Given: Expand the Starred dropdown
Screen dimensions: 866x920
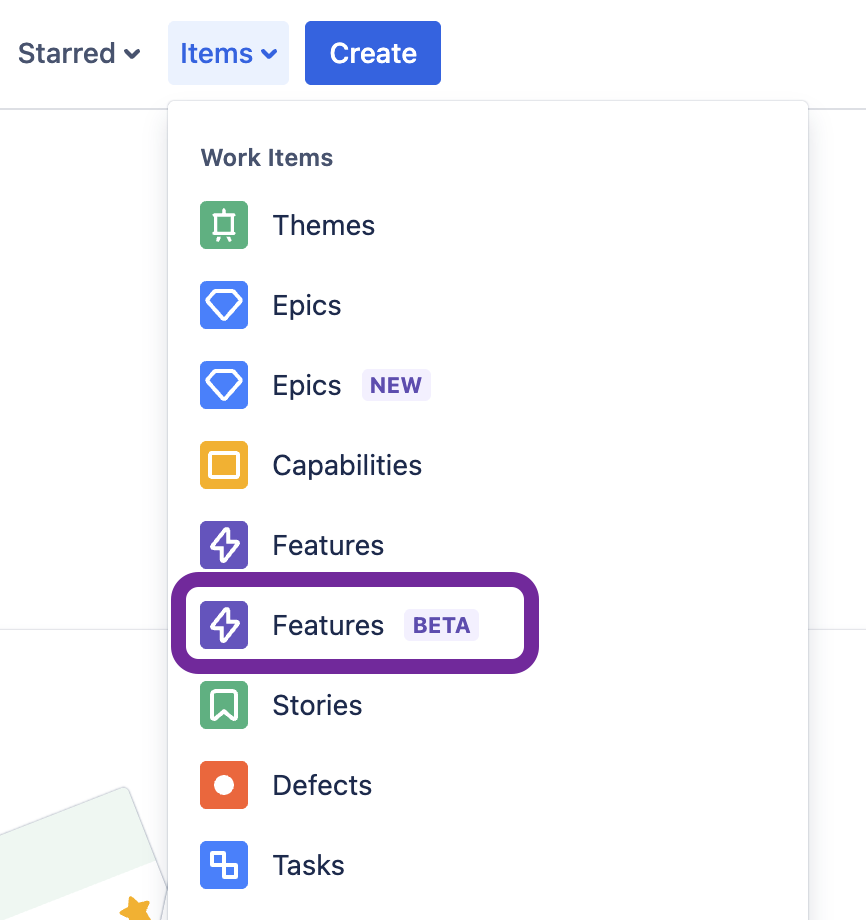Looking at the screenshot, I should (x=79, y=53).
